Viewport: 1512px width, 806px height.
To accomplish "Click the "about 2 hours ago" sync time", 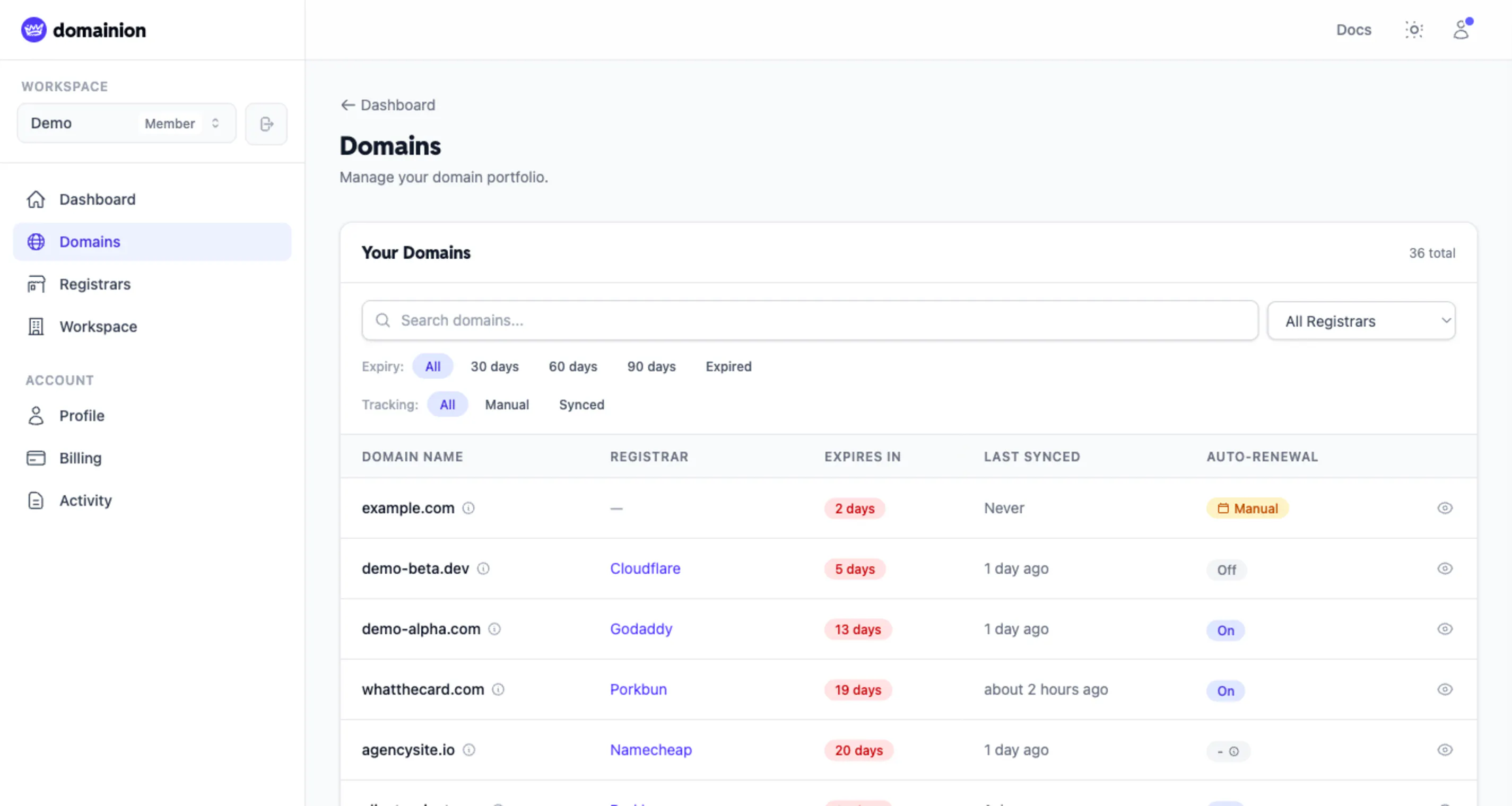I will pyautogui.click(x=1046, y=689).
